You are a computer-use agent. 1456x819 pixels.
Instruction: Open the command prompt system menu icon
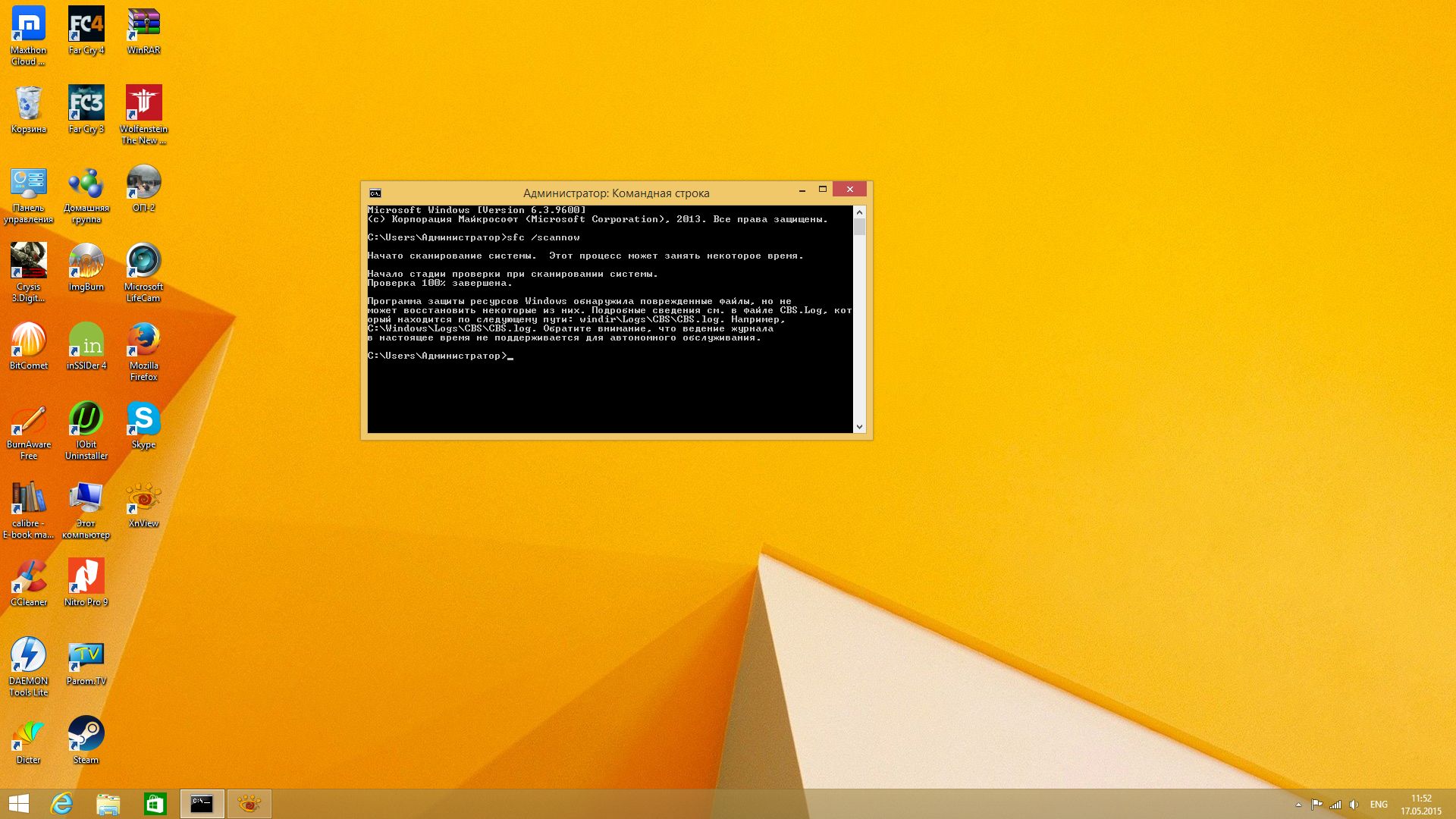(x=375, y=193)
